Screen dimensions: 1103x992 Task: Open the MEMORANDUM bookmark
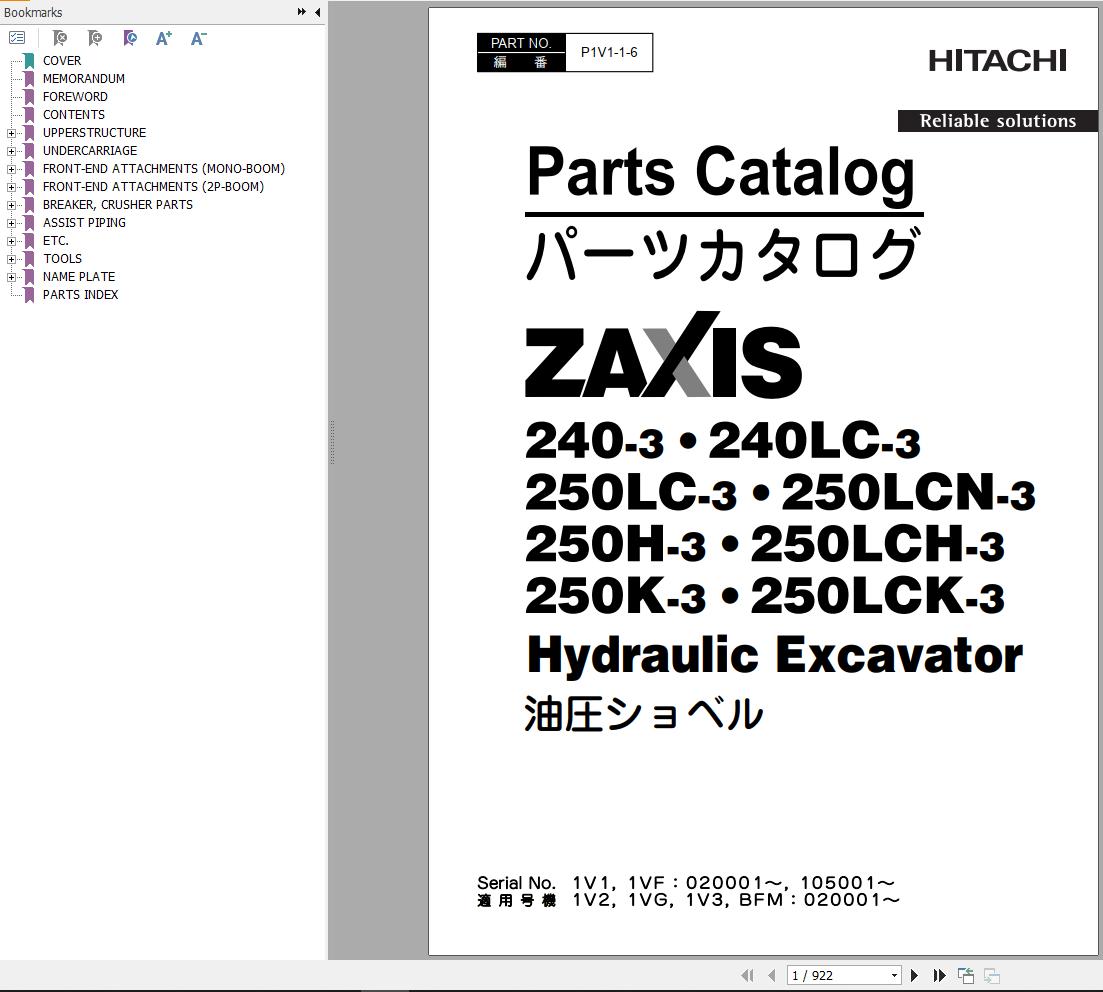84,79
